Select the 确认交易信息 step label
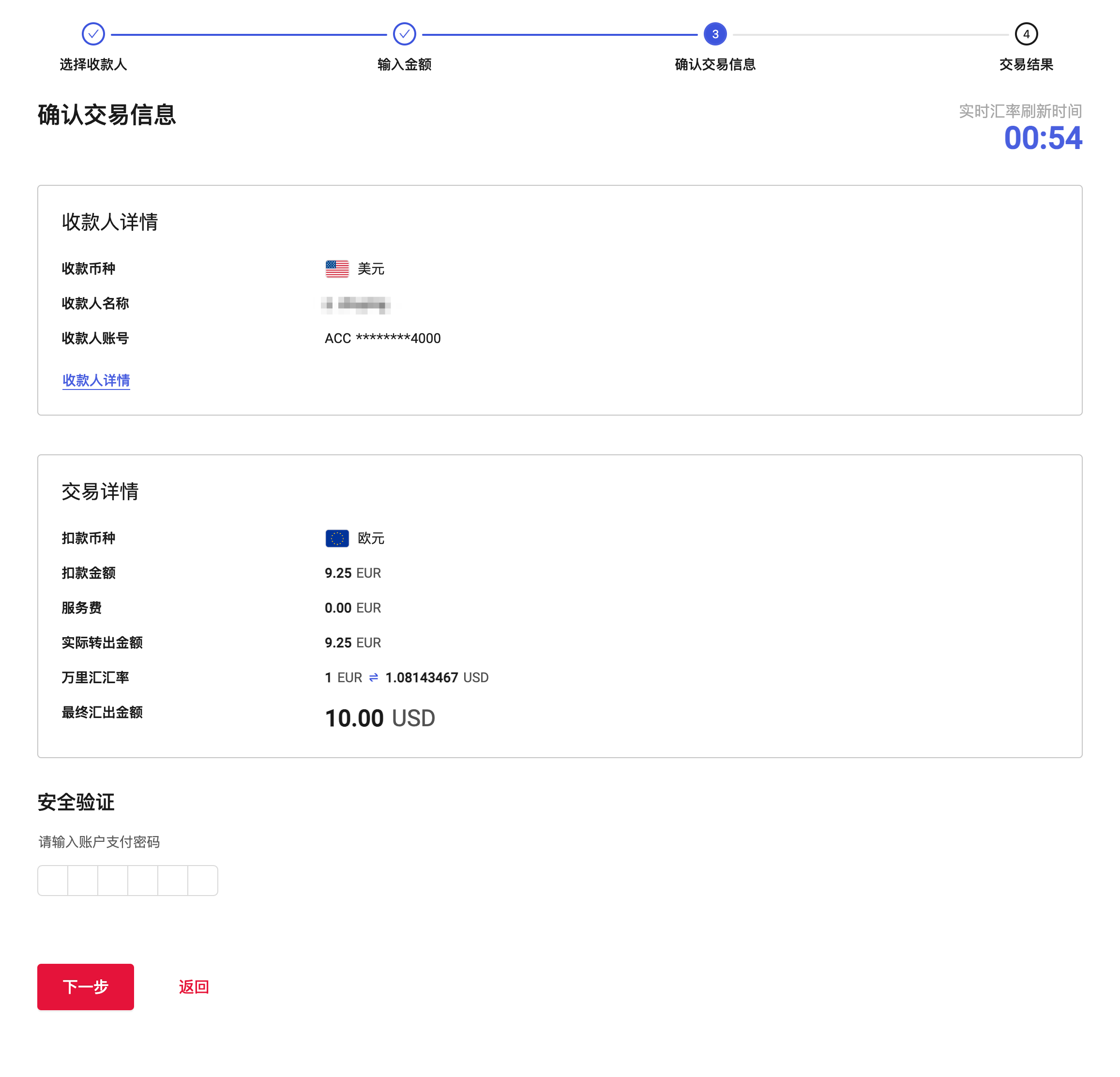 (715, 64)
